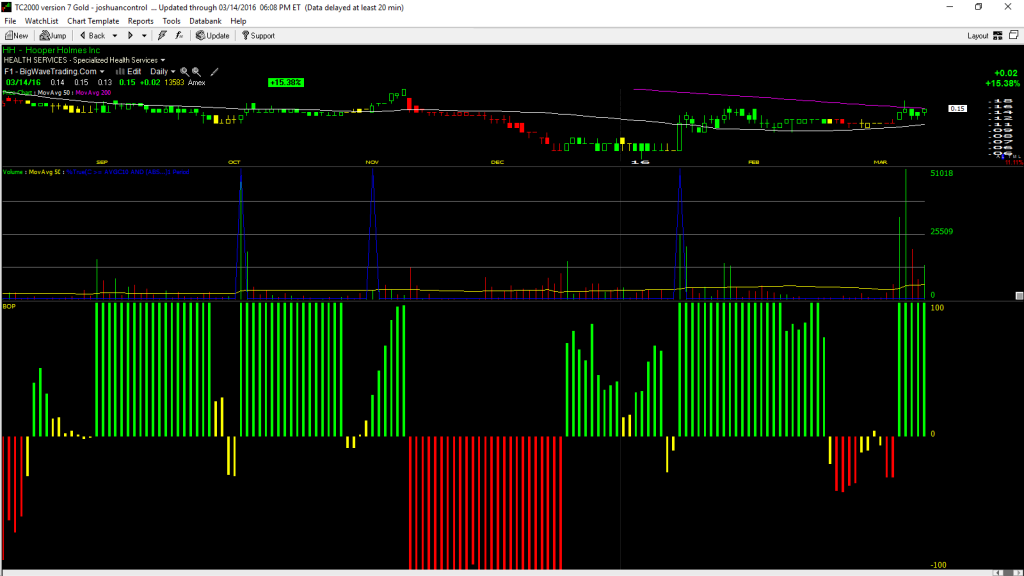1024x576 pixels.
Task: Click the chart Edit button
Action: (129, 71)
